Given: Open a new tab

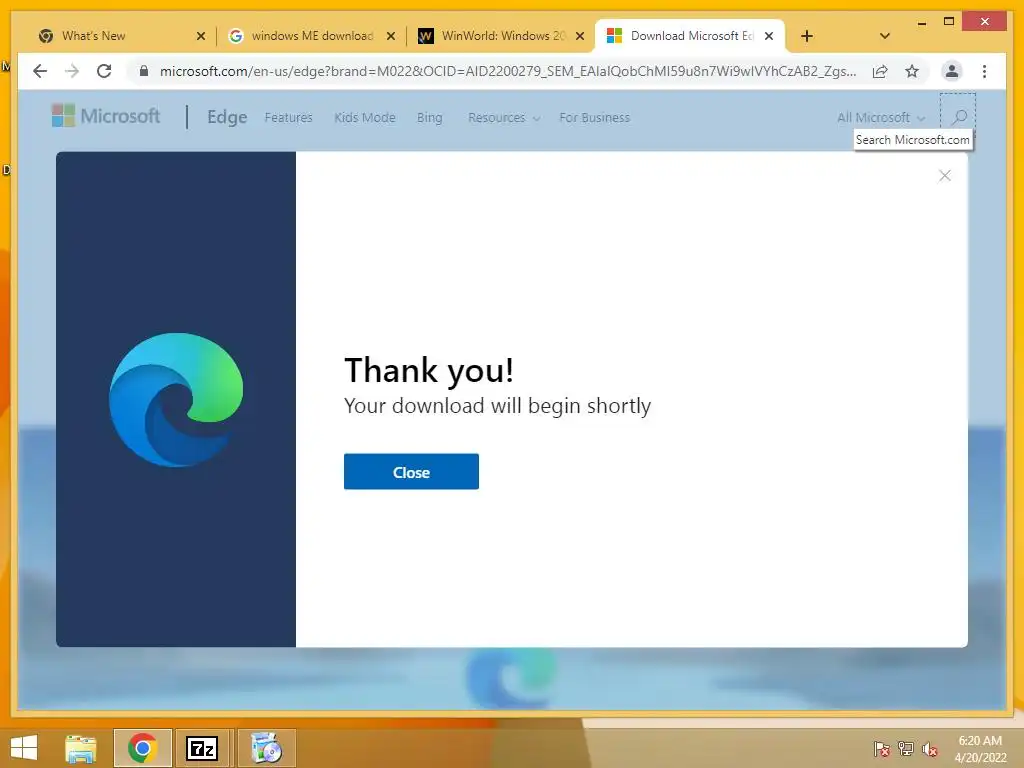Looking at the screenshot, I should [807, 36].
